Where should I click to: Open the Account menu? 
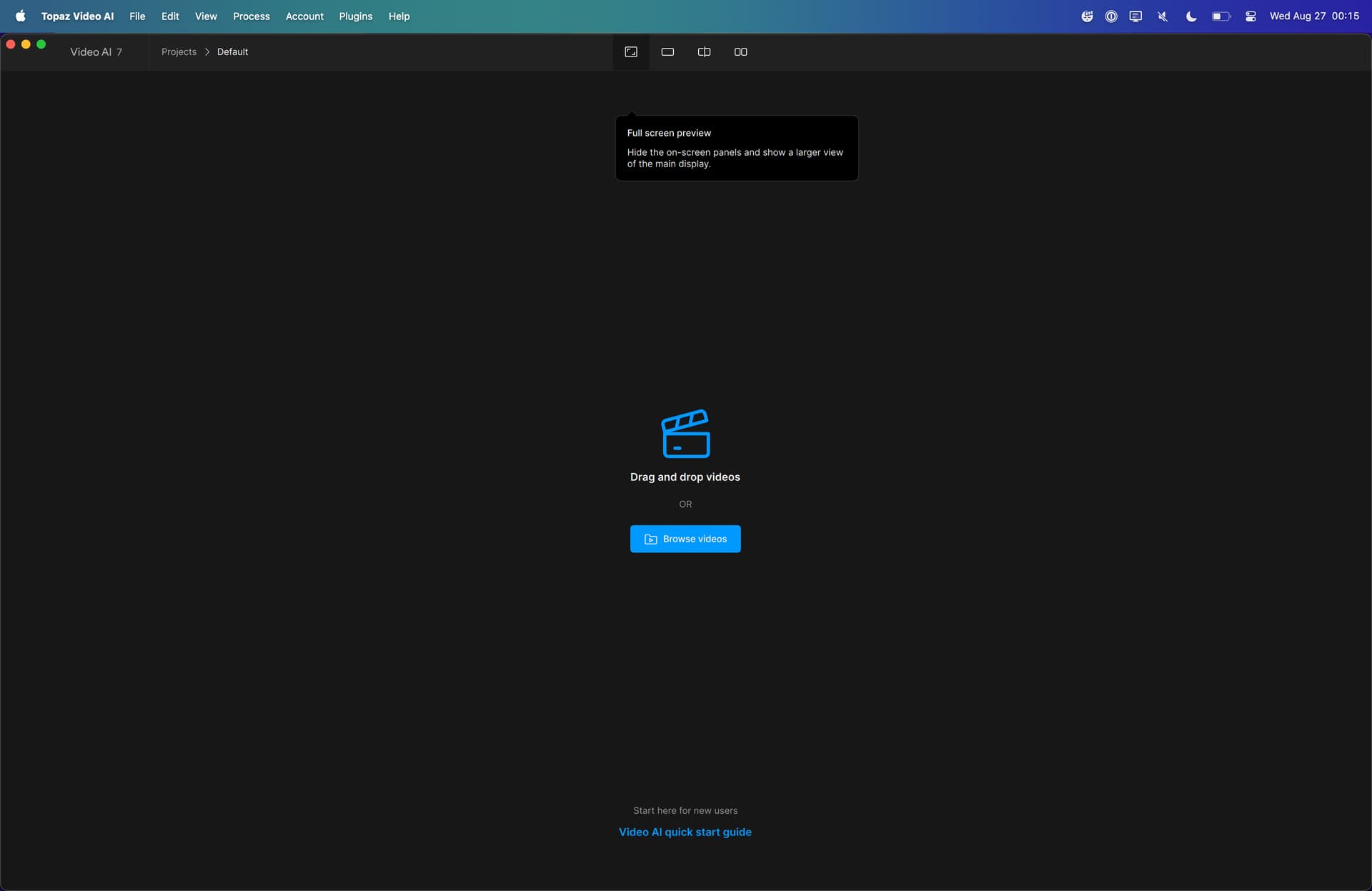click(x=304, y=16)
